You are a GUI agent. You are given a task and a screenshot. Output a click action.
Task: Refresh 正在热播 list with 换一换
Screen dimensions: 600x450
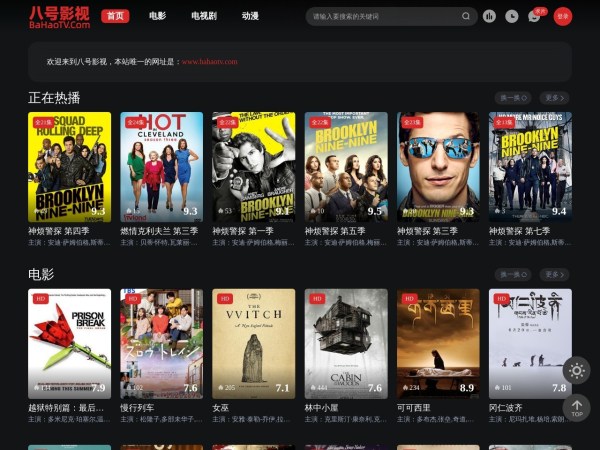[x=514, y=98]
